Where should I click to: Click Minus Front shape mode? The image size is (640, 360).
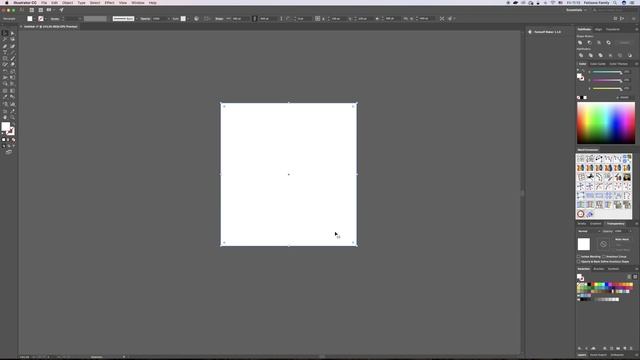(x=589, y=42)
